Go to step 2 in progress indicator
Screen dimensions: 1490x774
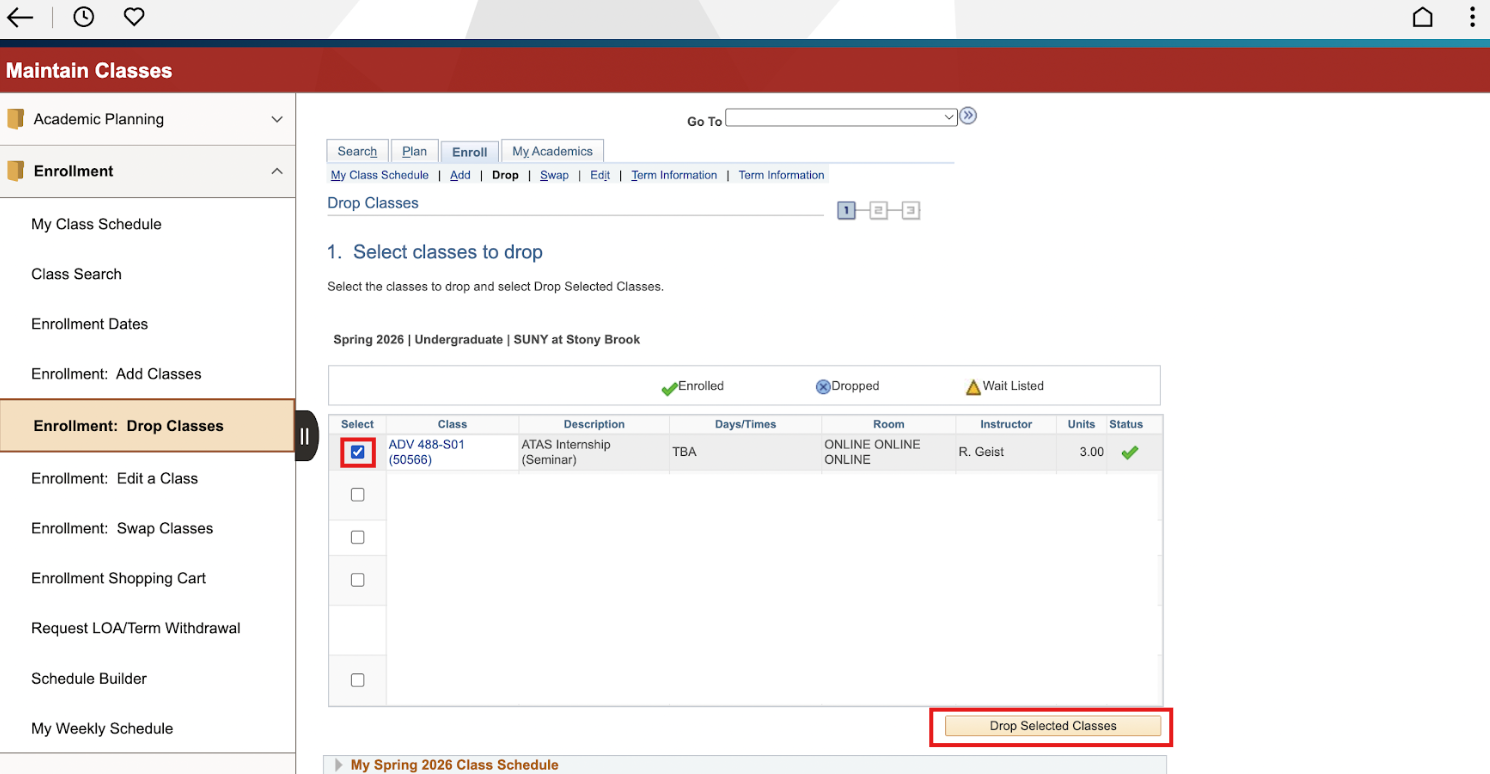(878, 210)
